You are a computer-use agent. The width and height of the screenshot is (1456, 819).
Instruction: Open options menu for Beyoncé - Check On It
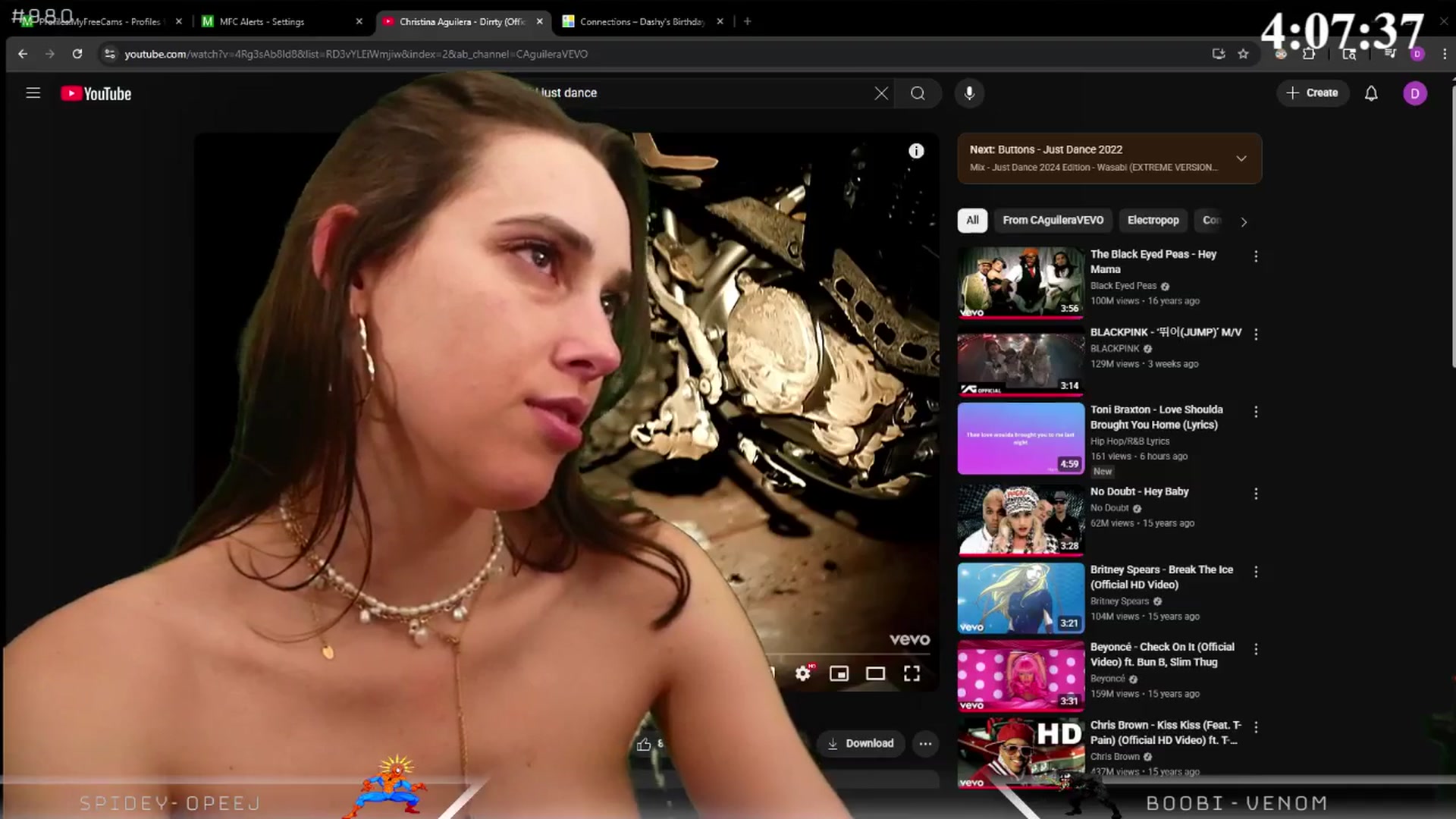click(x=1256, y=649)
